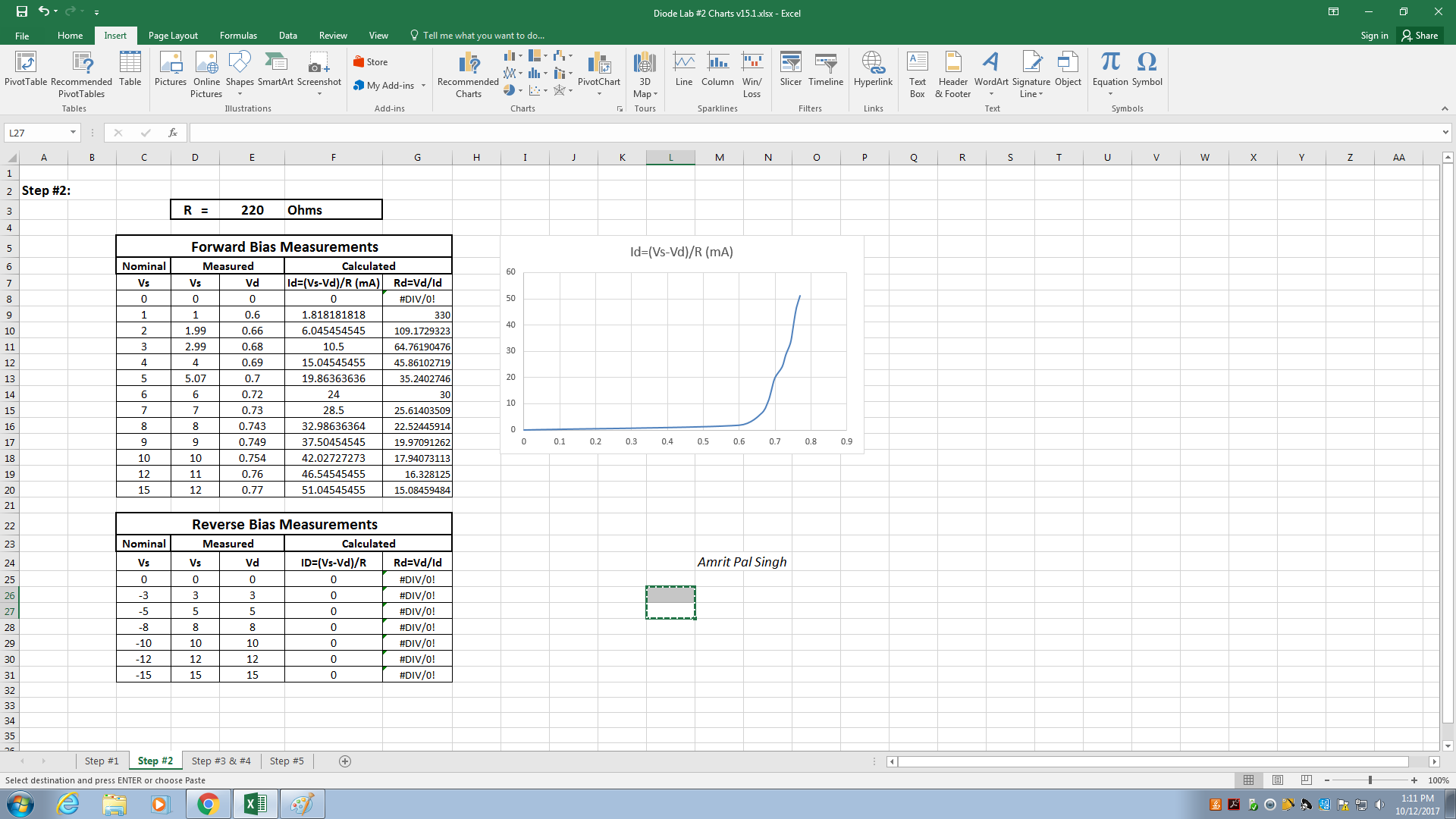The image size is (1456, 819).
Task: Click the 100% zoom level
Action: click(x=1439, y=780)
